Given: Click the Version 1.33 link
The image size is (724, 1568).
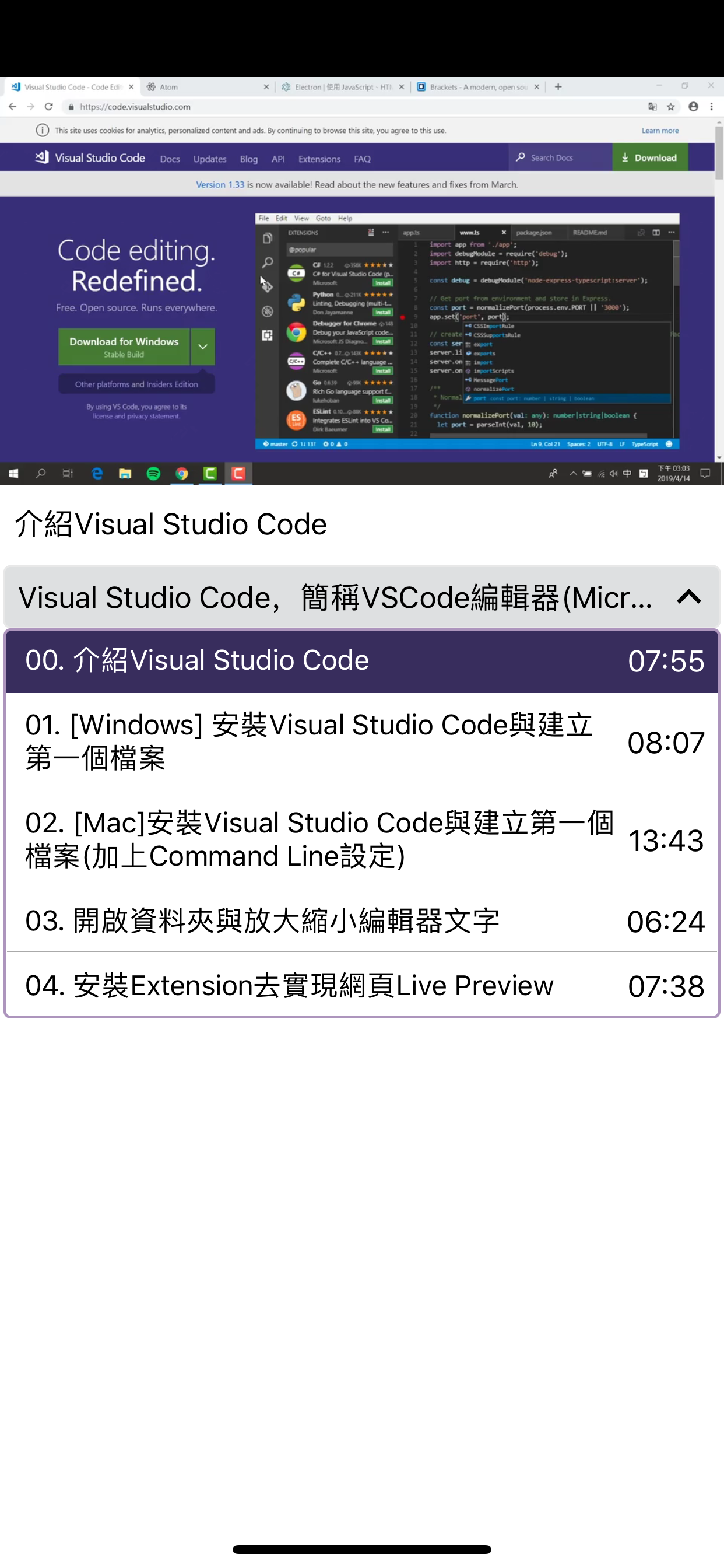Looking at the screenshot, I should (x=220, y=184).
